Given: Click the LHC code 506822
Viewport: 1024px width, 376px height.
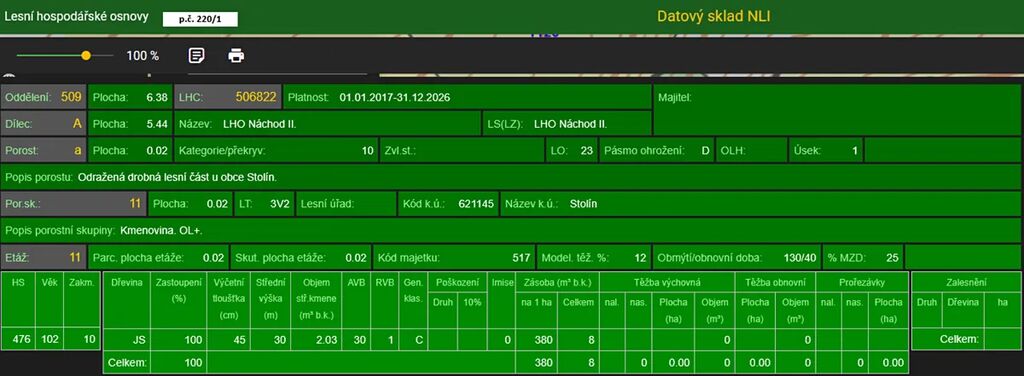Looking at the screenshot, I should [x=228, y=97].
